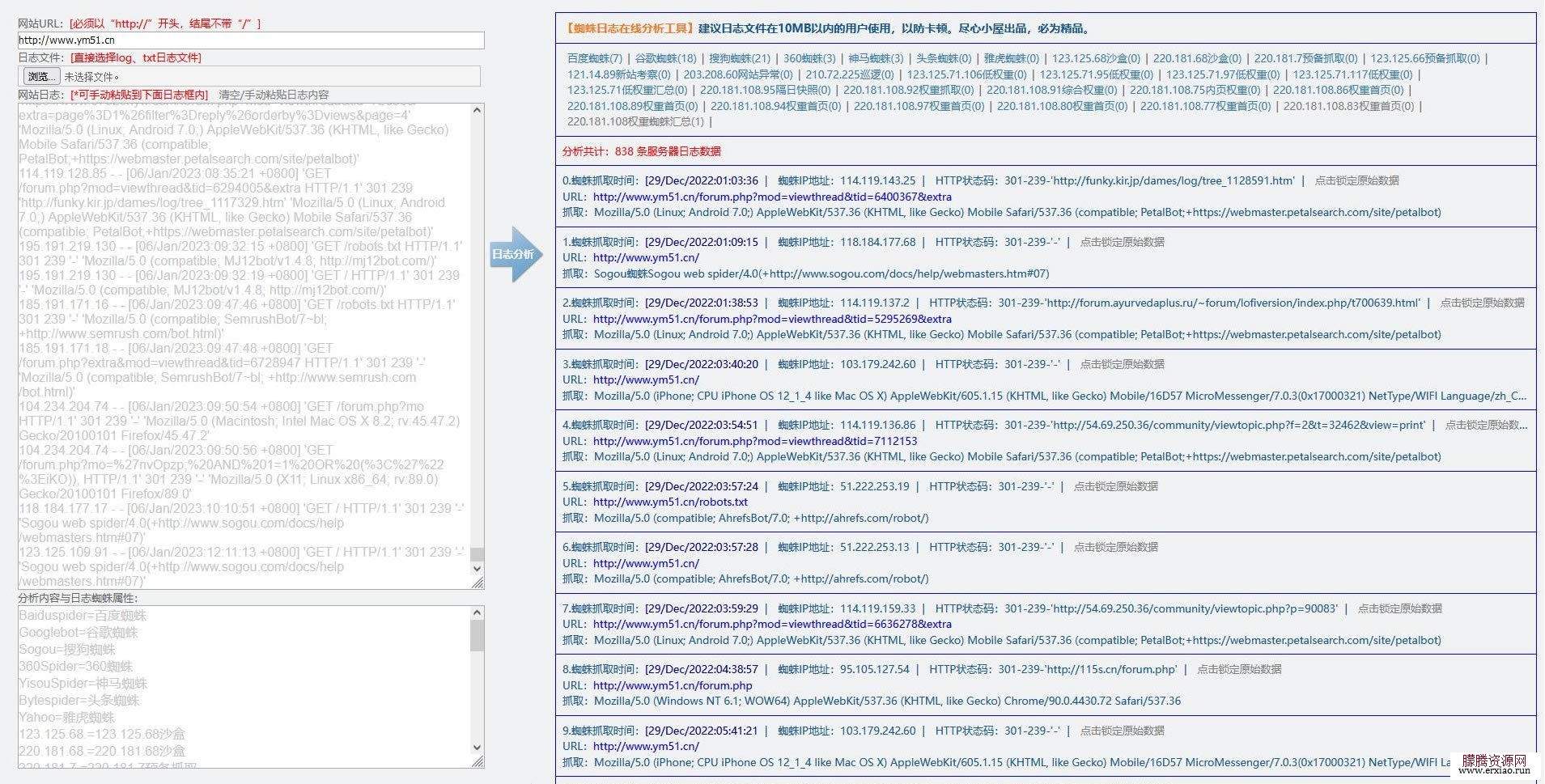This screenshot has height=784, width=1545.
Task: Click the 网站日志 textarea scrollbar thumb
Action: [x=478, y=554]
